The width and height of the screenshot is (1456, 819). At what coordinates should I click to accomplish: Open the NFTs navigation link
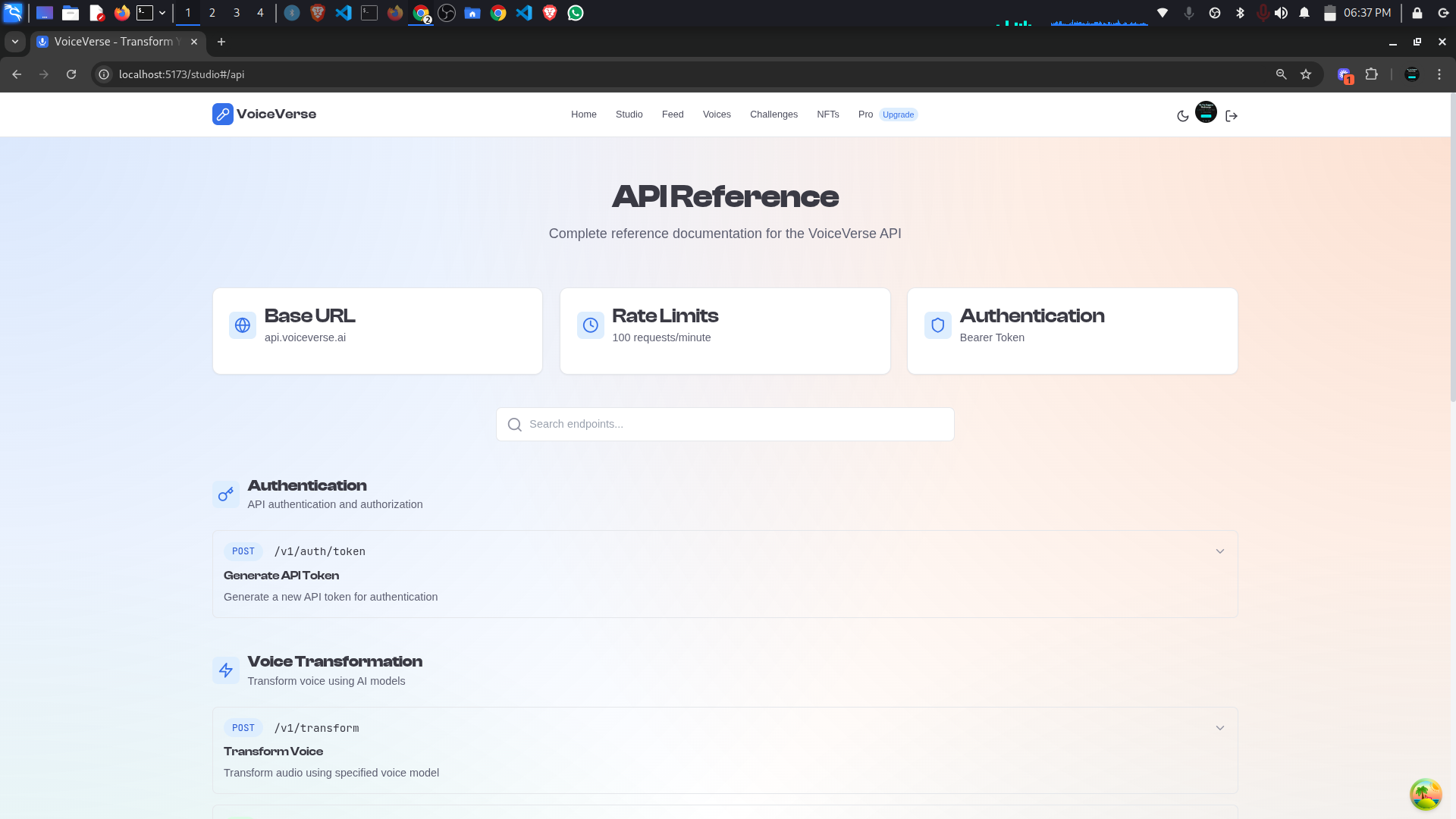point(827,115)
